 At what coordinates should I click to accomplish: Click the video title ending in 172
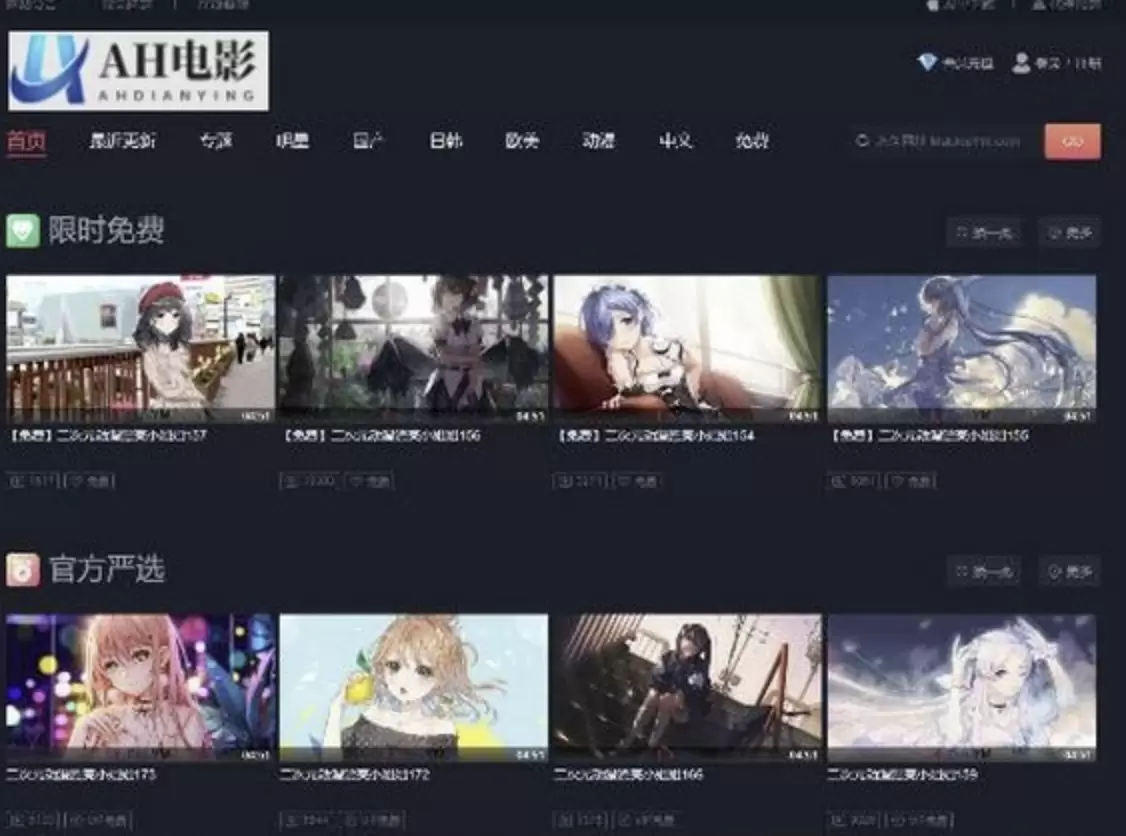pyautogui.click(x=355, y=774)
